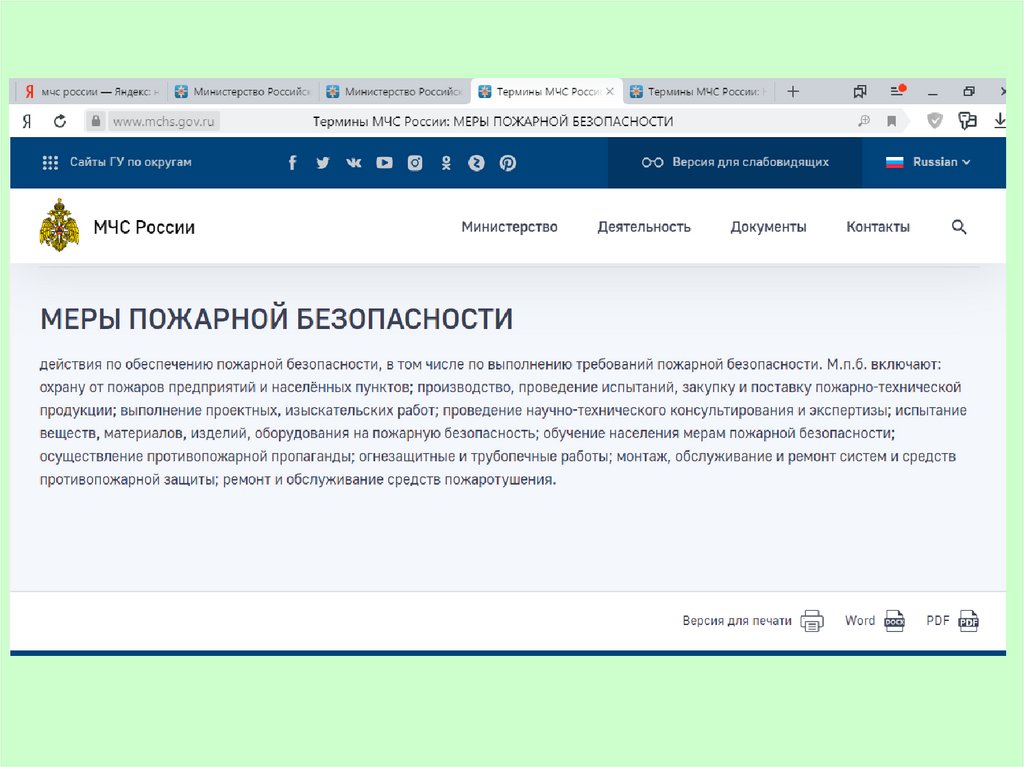Click the reader zoom icon in address bar
1024x767 pixels.
tap(864, 121)
